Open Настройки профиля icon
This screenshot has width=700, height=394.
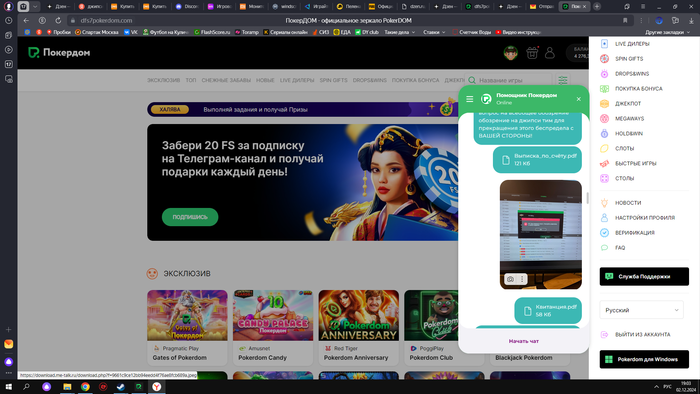click(x=604, y=217)
